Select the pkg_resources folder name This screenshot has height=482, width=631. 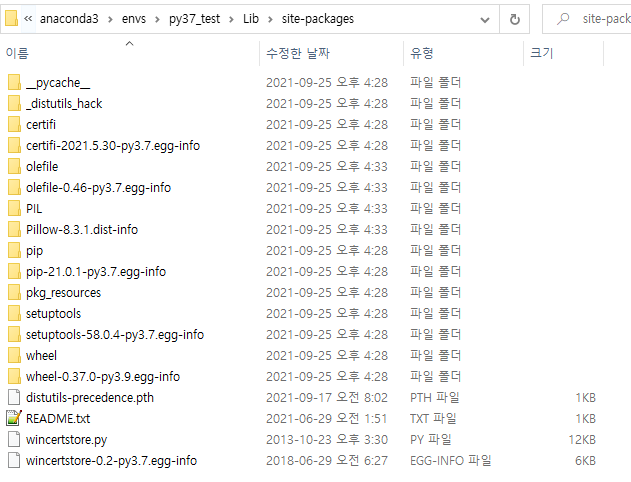coord(63,292)
